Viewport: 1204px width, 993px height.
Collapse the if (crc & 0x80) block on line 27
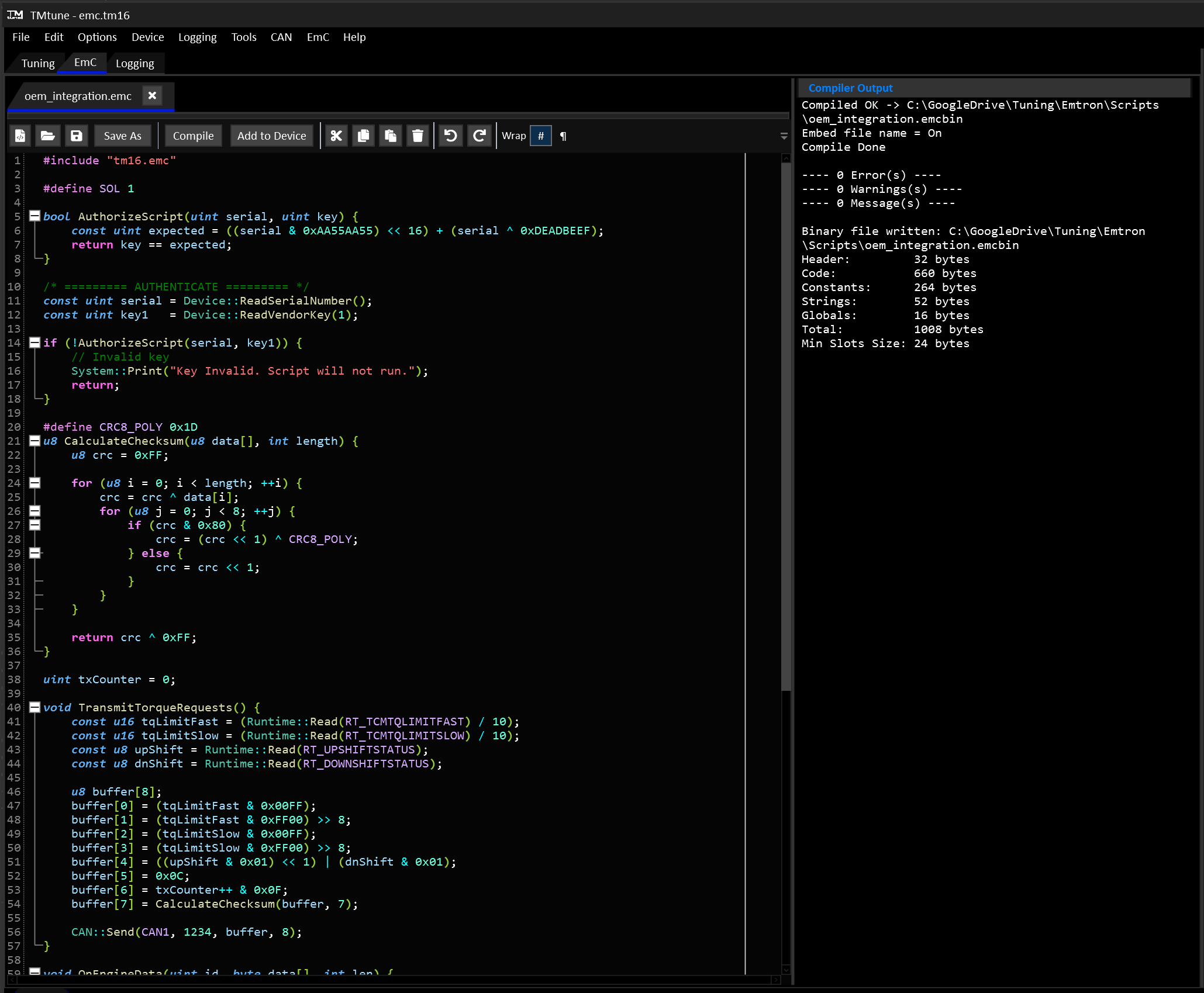click(x=35, y=525)
